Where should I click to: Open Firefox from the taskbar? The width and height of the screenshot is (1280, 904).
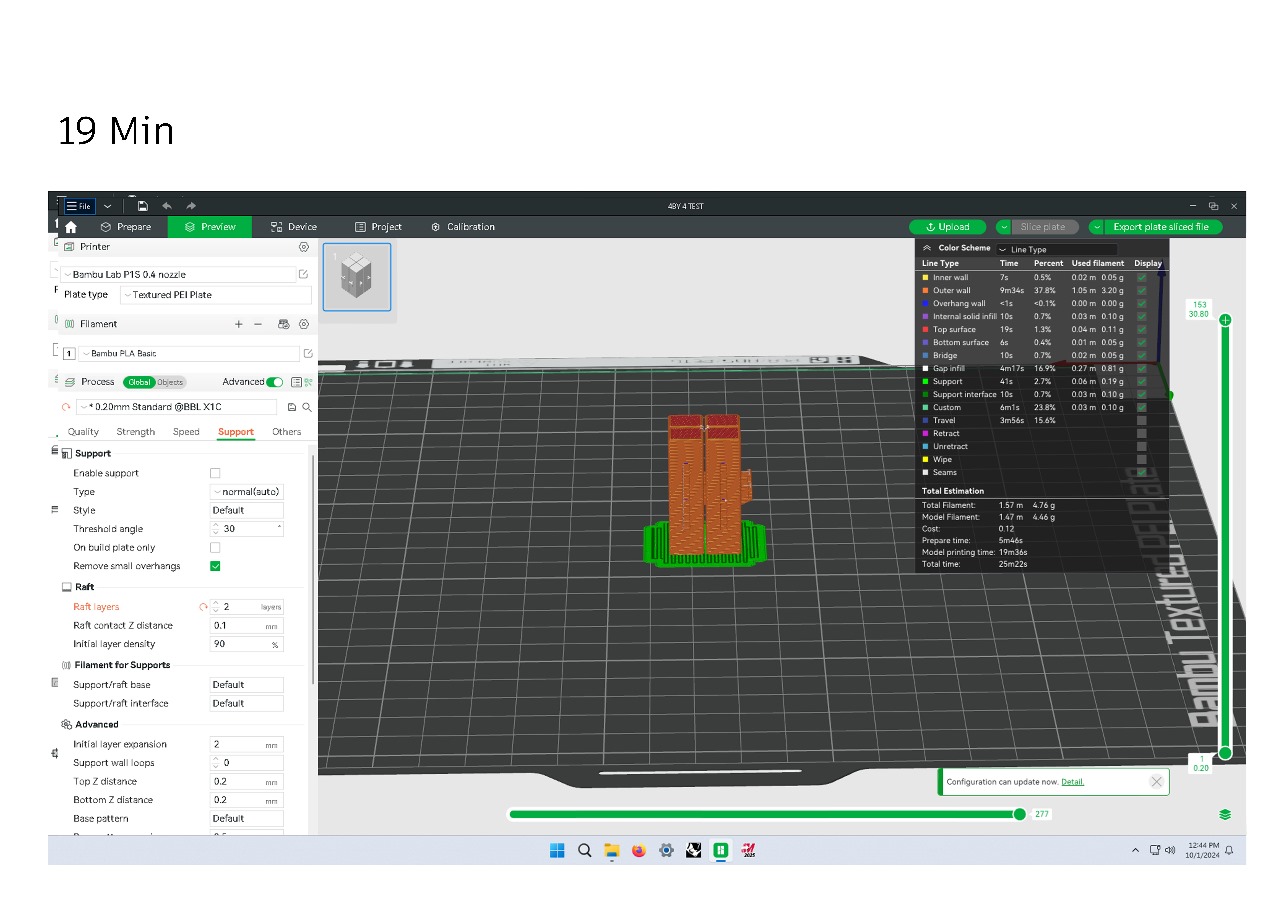click(x=639, y=851)
